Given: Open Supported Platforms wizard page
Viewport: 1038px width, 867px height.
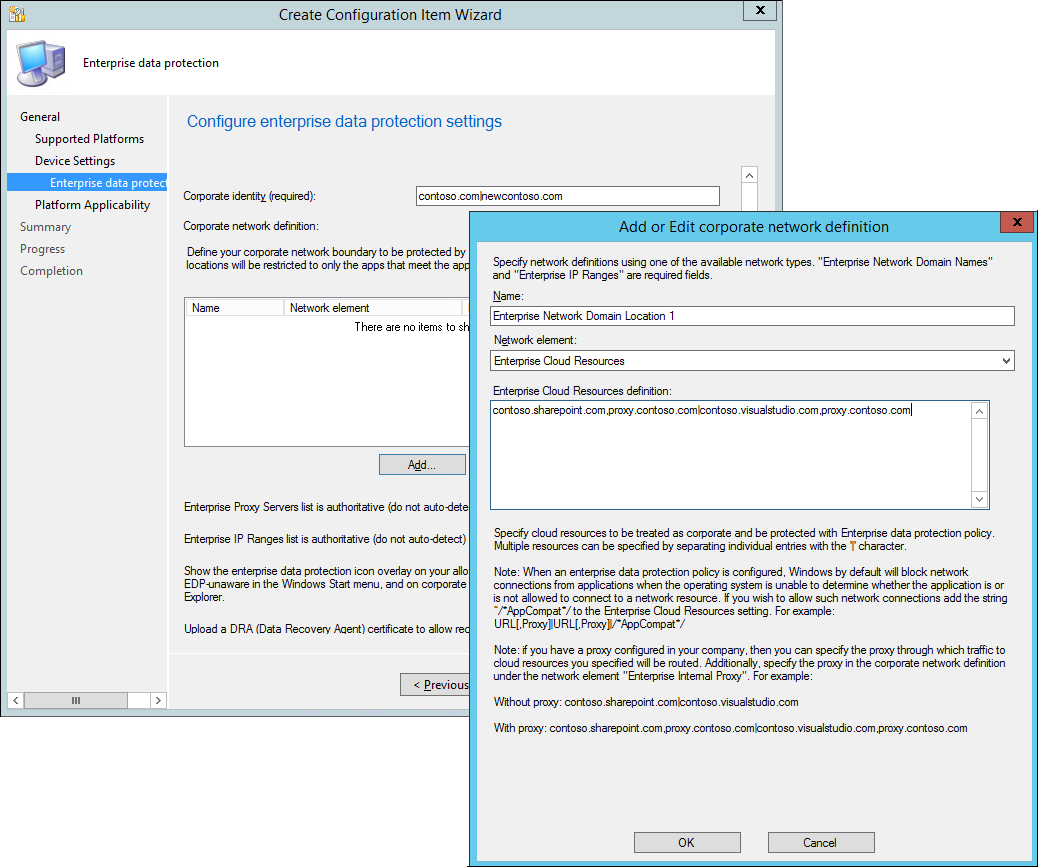Looking at the screenshot, I should 89,138.
